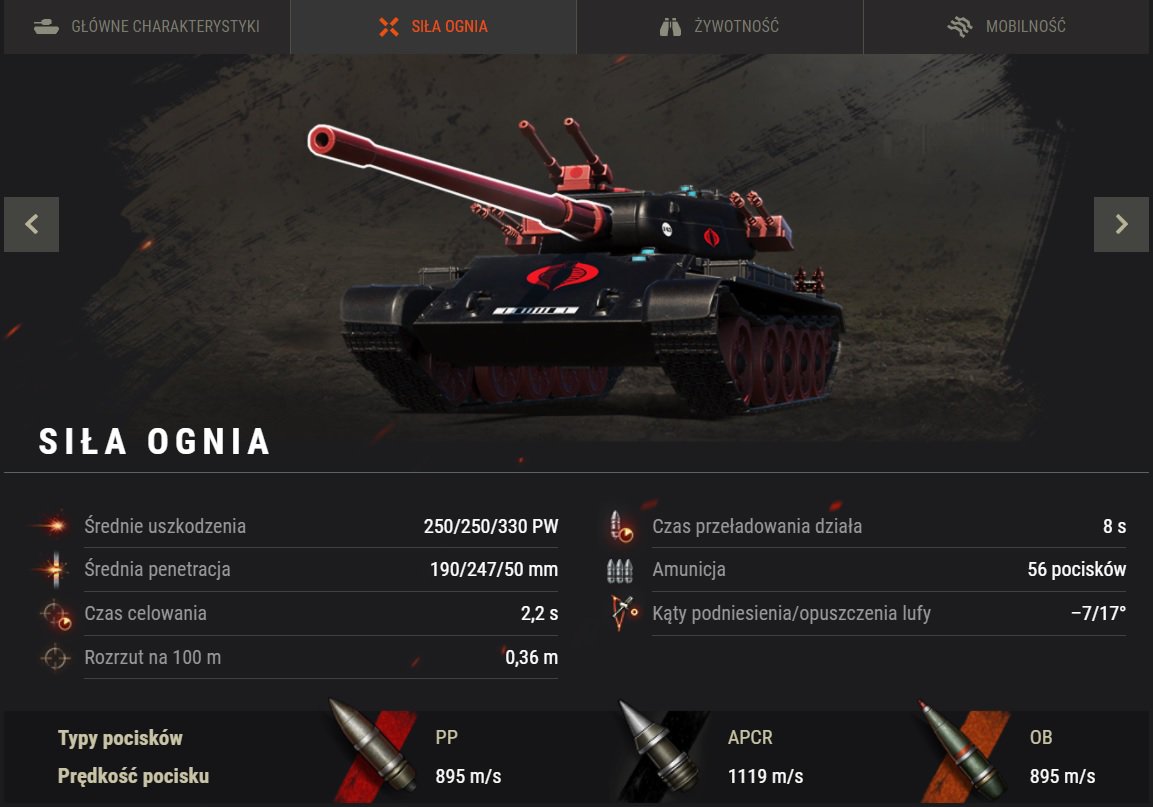Click the Rozrzut na 100 m crosshair icon
Screen dimensions: 1153x807
tap(55, 658)
